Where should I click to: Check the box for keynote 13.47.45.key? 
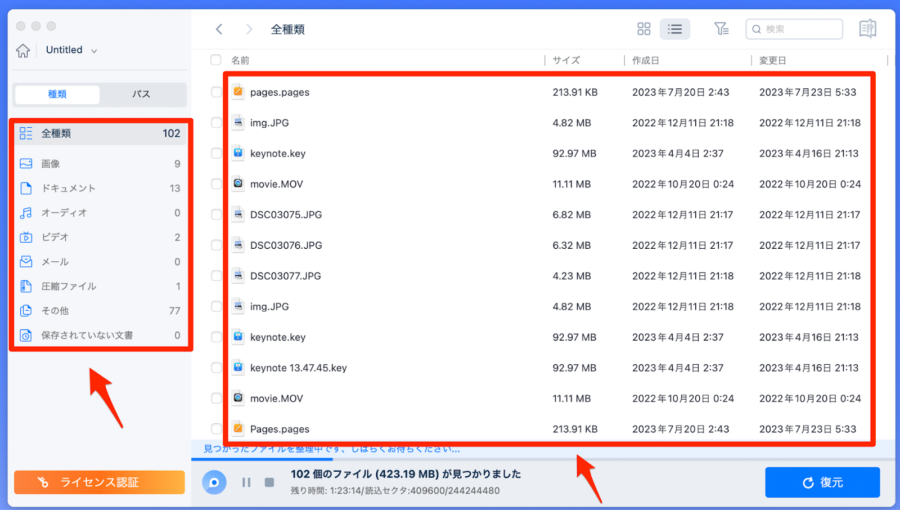(216, 368)
